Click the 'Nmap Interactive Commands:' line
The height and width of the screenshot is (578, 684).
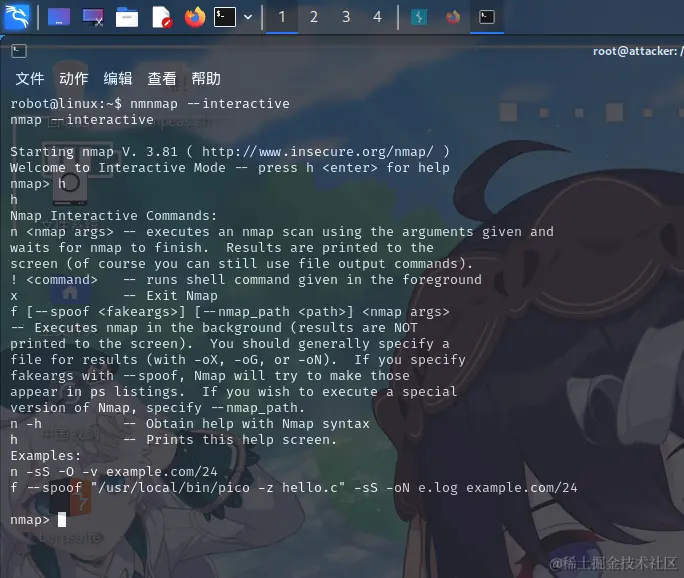click(113, 215)
